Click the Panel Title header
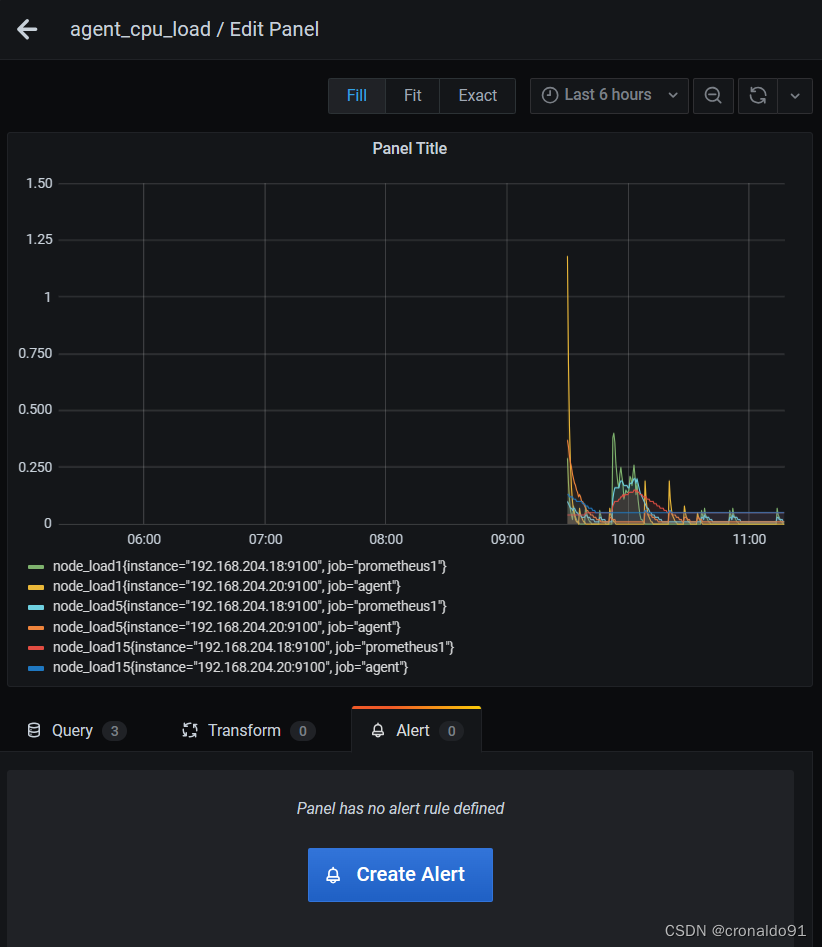The height and width of the screenshot is (947, 822). [409, 149]
